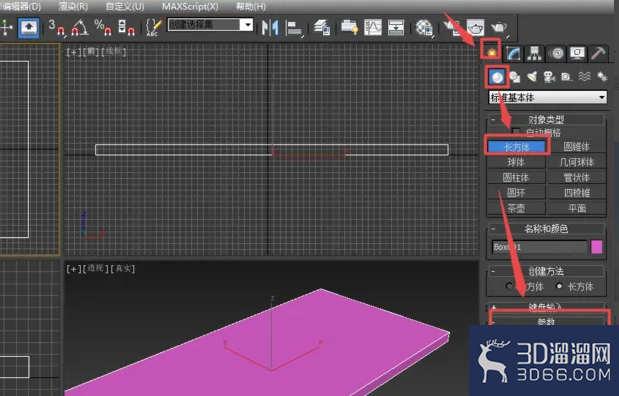Image resolution: width=619 pixels, height=396 pixels.
Task: Open Rendered Frame Window teapot icon
Action: (475, 27)
